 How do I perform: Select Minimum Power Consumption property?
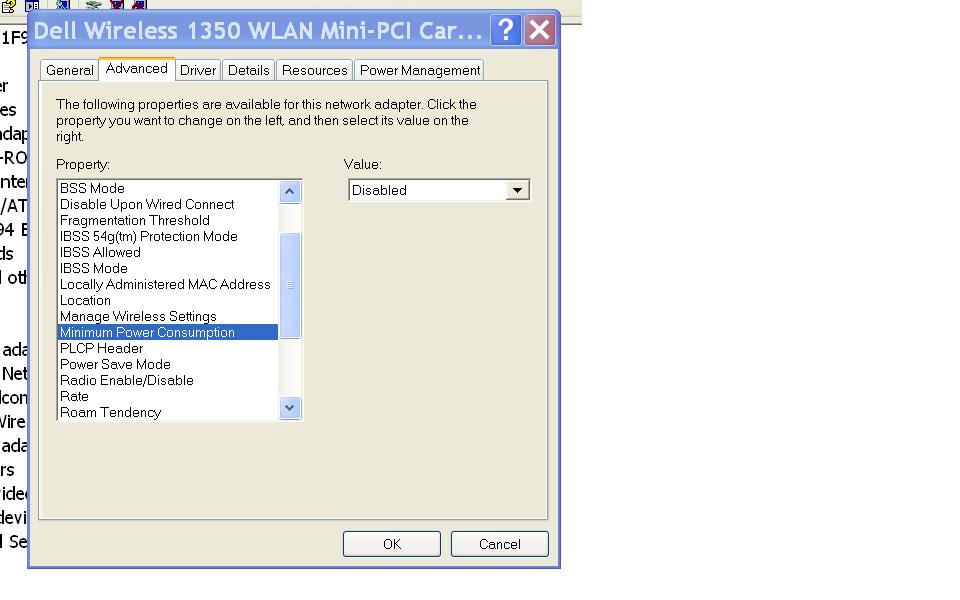(x=168, y=332)
